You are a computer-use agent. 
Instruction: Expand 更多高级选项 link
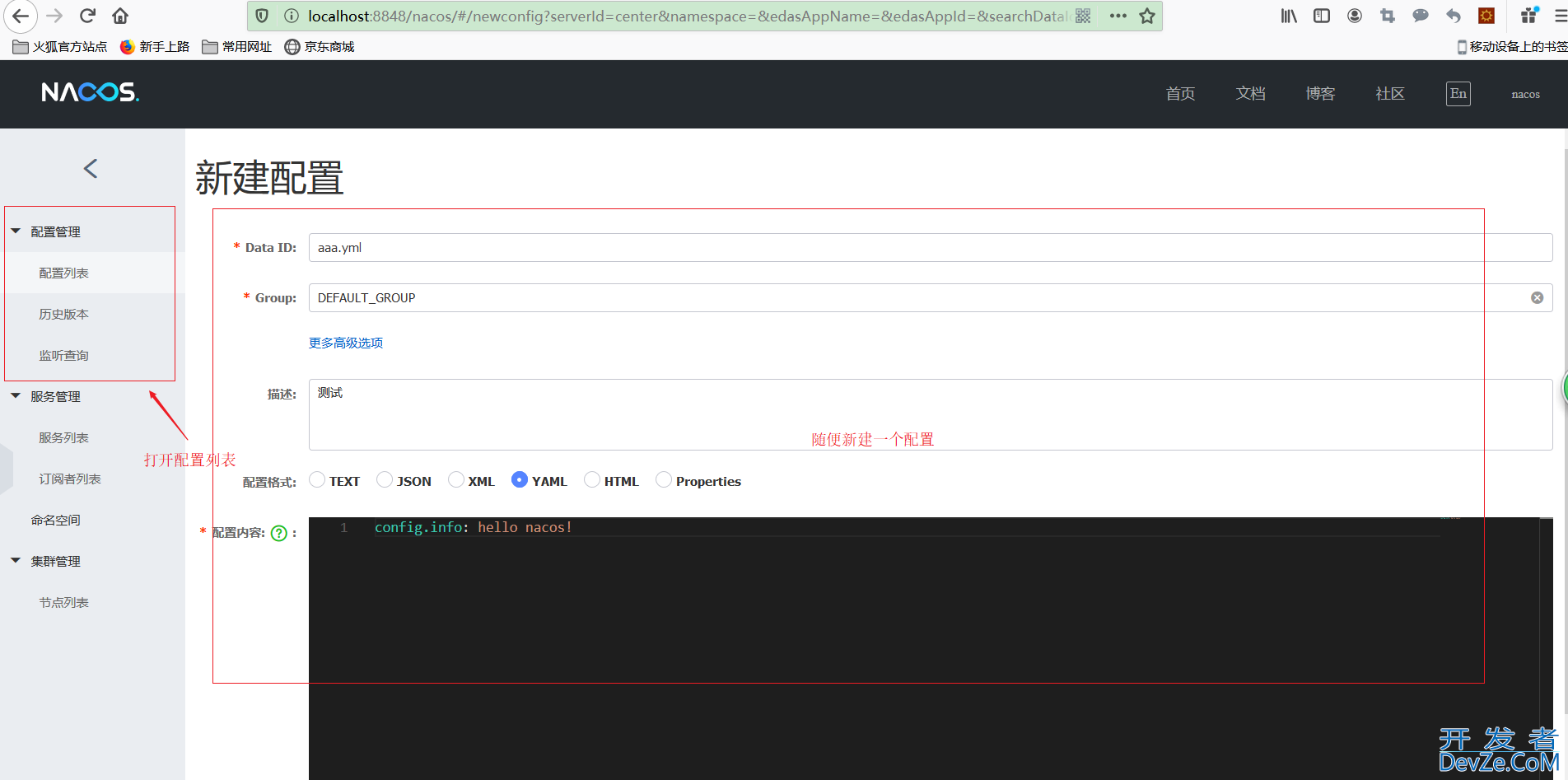346,343
